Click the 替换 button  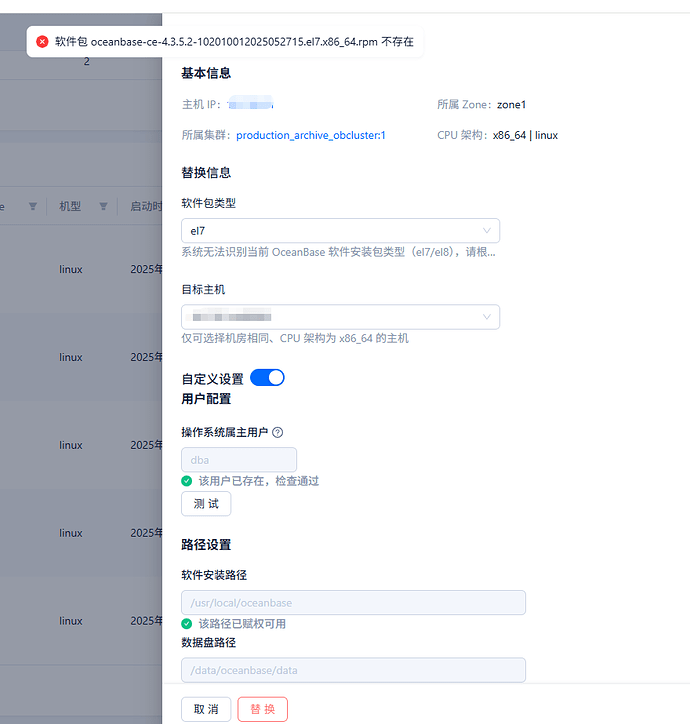[x=263, y=709]
